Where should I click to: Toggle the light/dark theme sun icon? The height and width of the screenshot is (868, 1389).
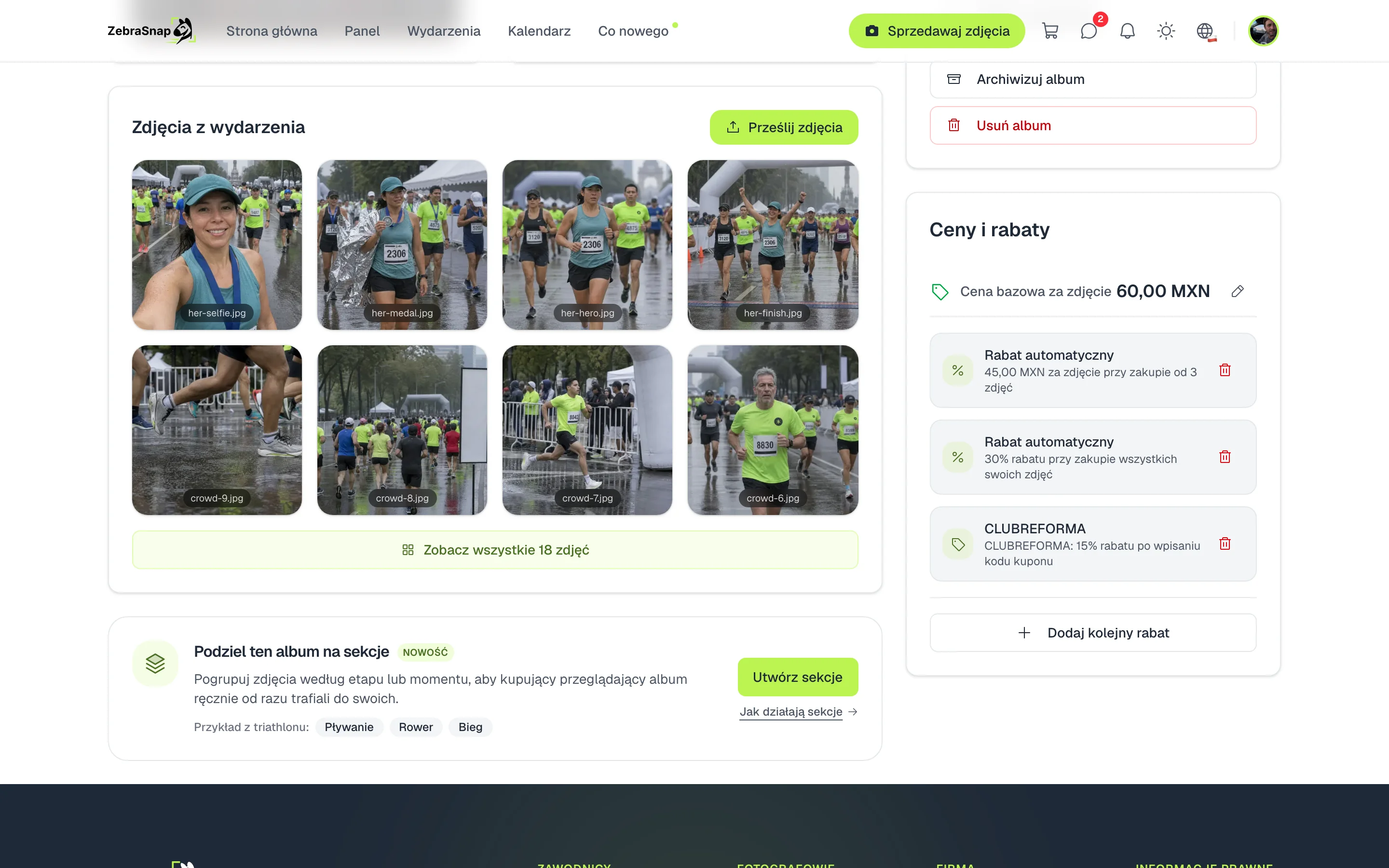click(1166, 31)
